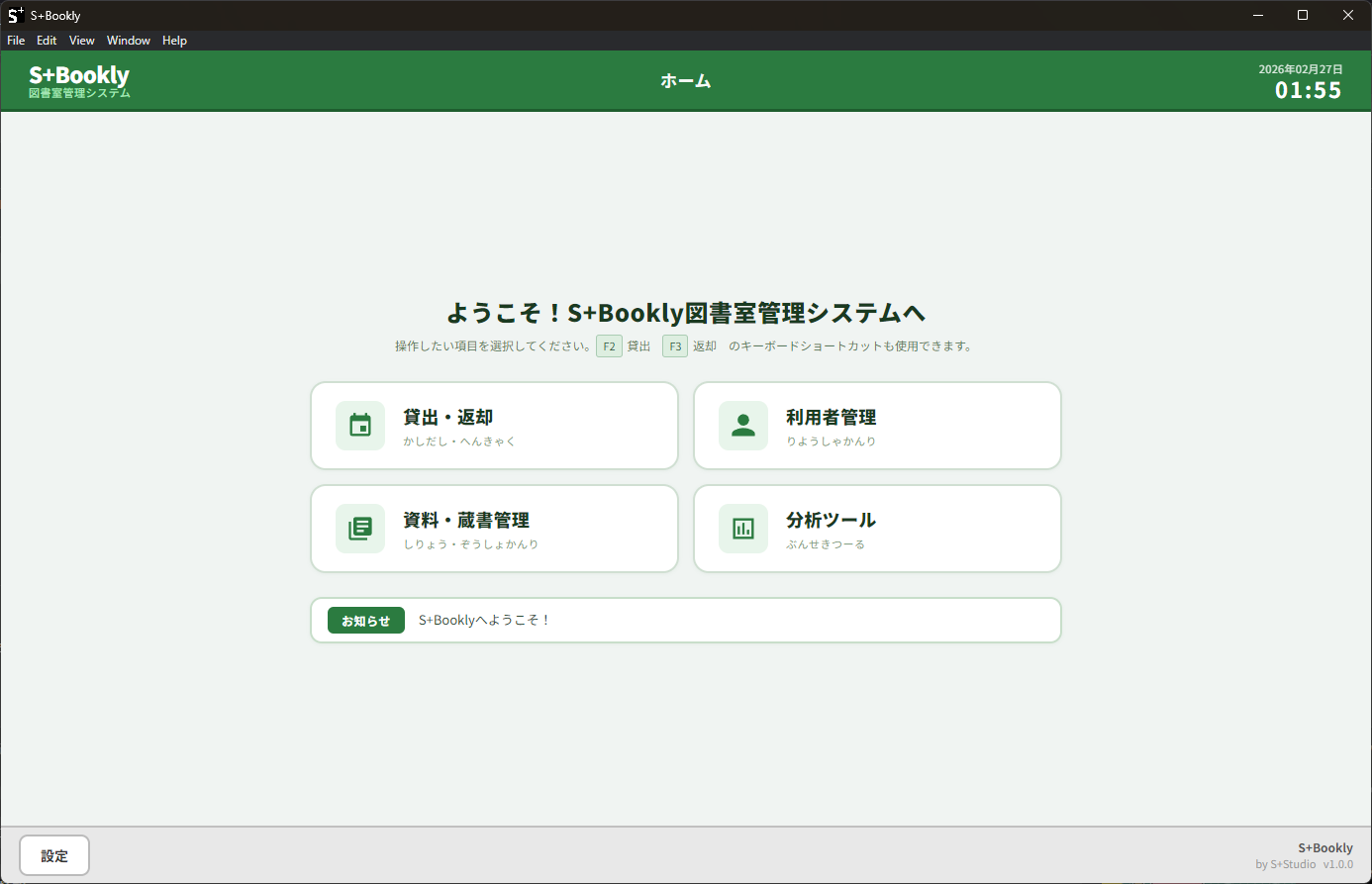
Task: Click the S+ app icon in title bar
Action: (x=14, y=14)
